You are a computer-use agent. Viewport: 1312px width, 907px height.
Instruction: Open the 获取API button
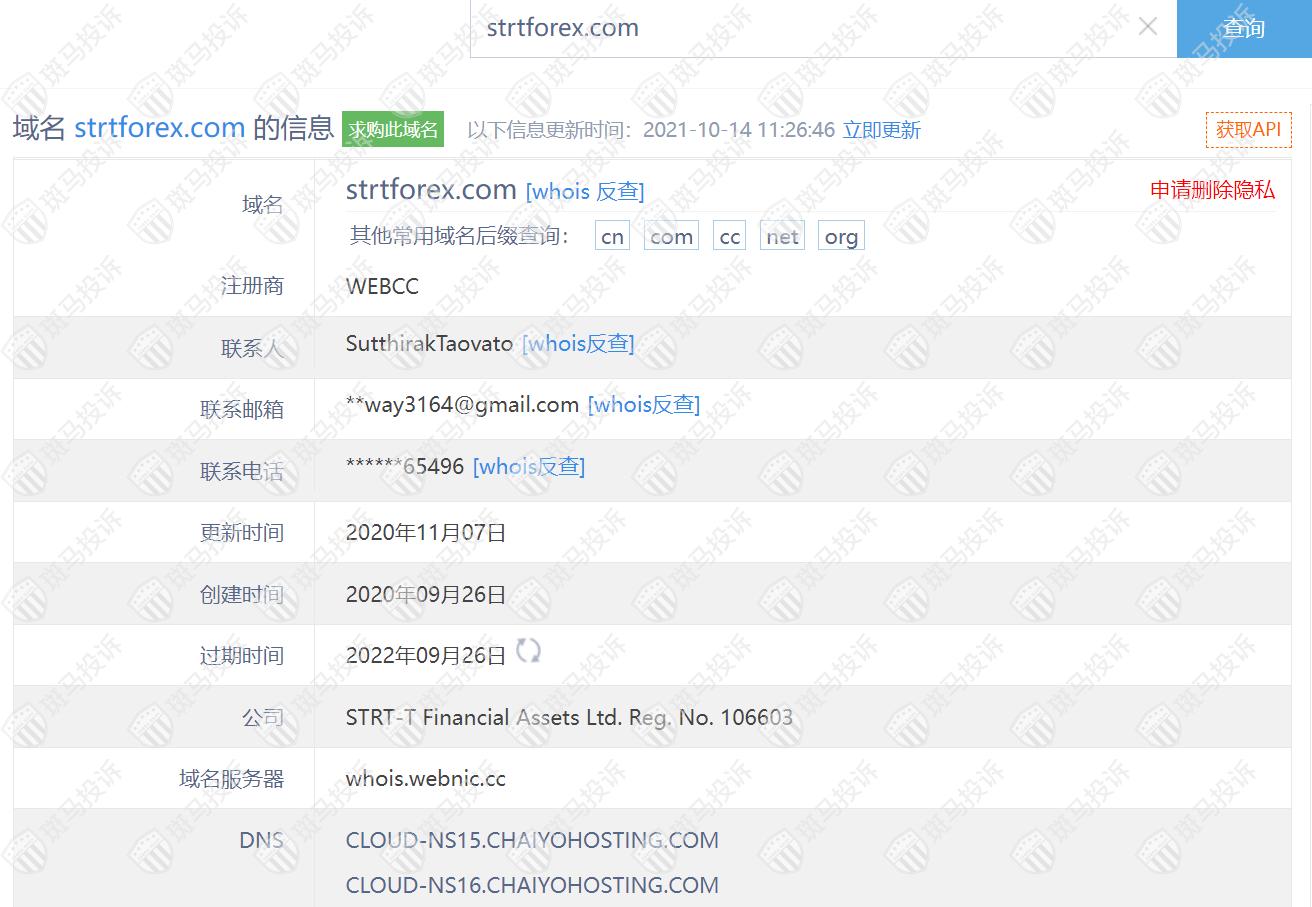(x=1248, y=130)
